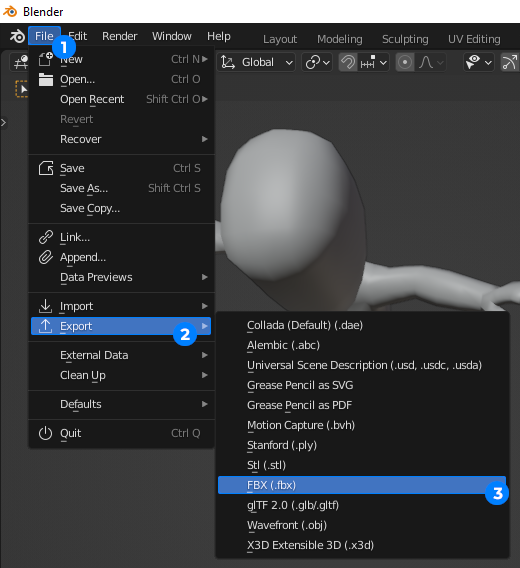Switch to the Layout workspace tab
520x568 pixels.
(280, 39)
